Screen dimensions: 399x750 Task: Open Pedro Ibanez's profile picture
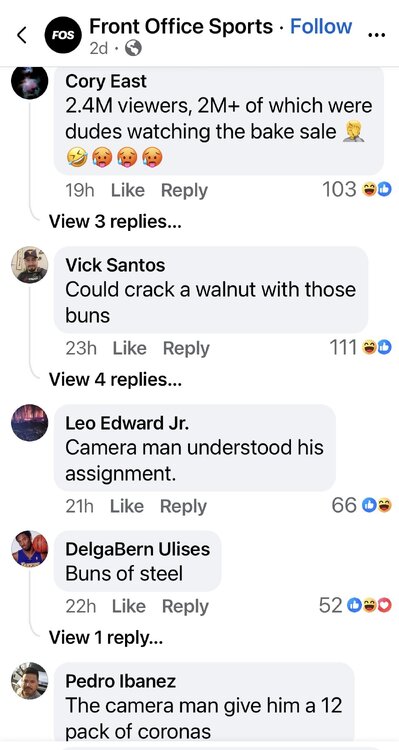click(x=30, y=681)
